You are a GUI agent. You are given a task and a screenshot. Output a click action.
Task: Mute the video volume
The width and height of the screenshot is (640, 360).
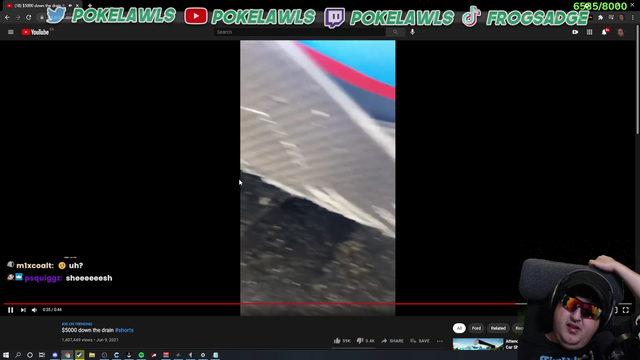[35, 310]
